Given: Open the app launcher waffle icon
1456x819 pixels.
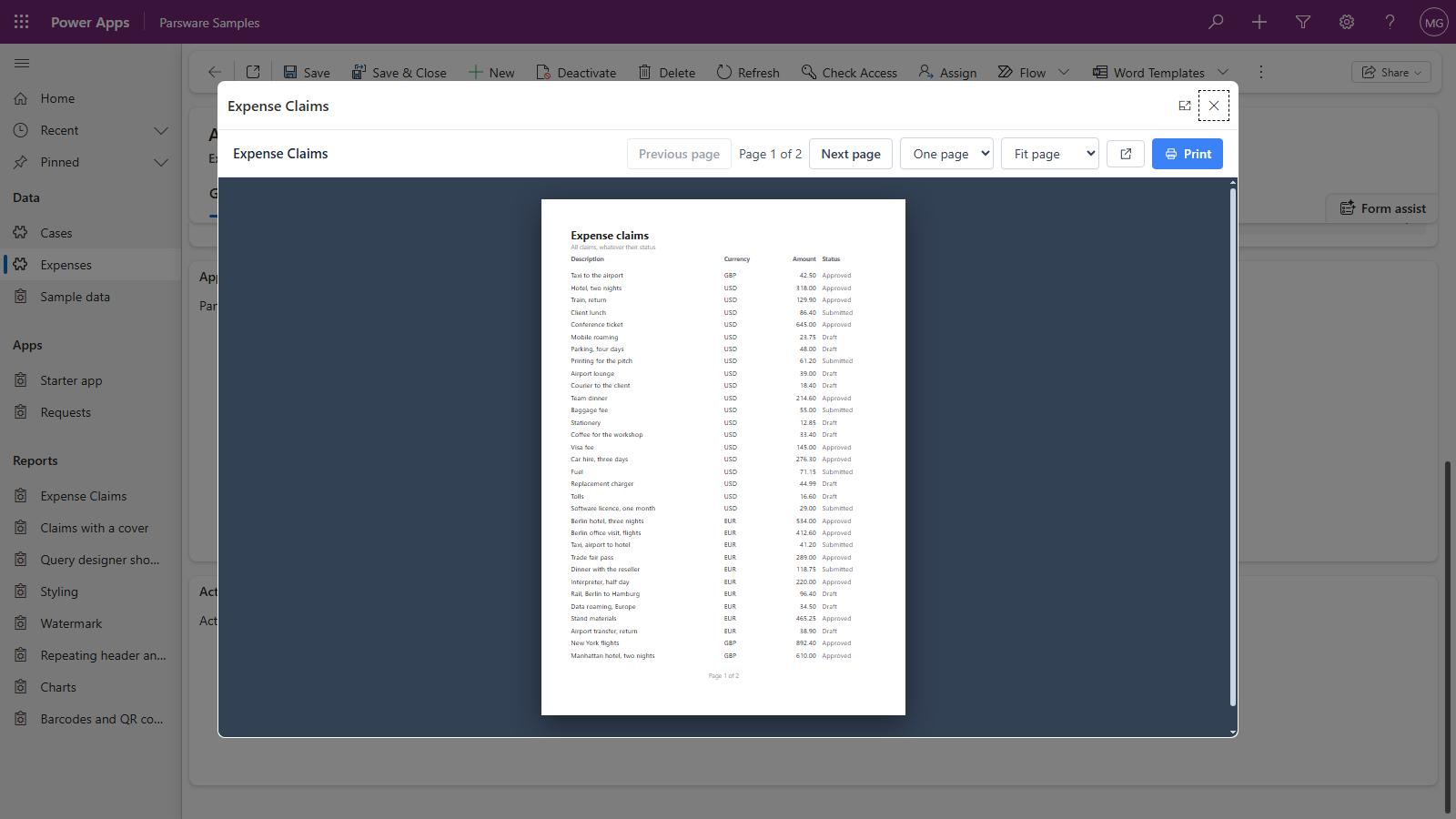Looking at the screenshot, I should [x=22, y=22].
